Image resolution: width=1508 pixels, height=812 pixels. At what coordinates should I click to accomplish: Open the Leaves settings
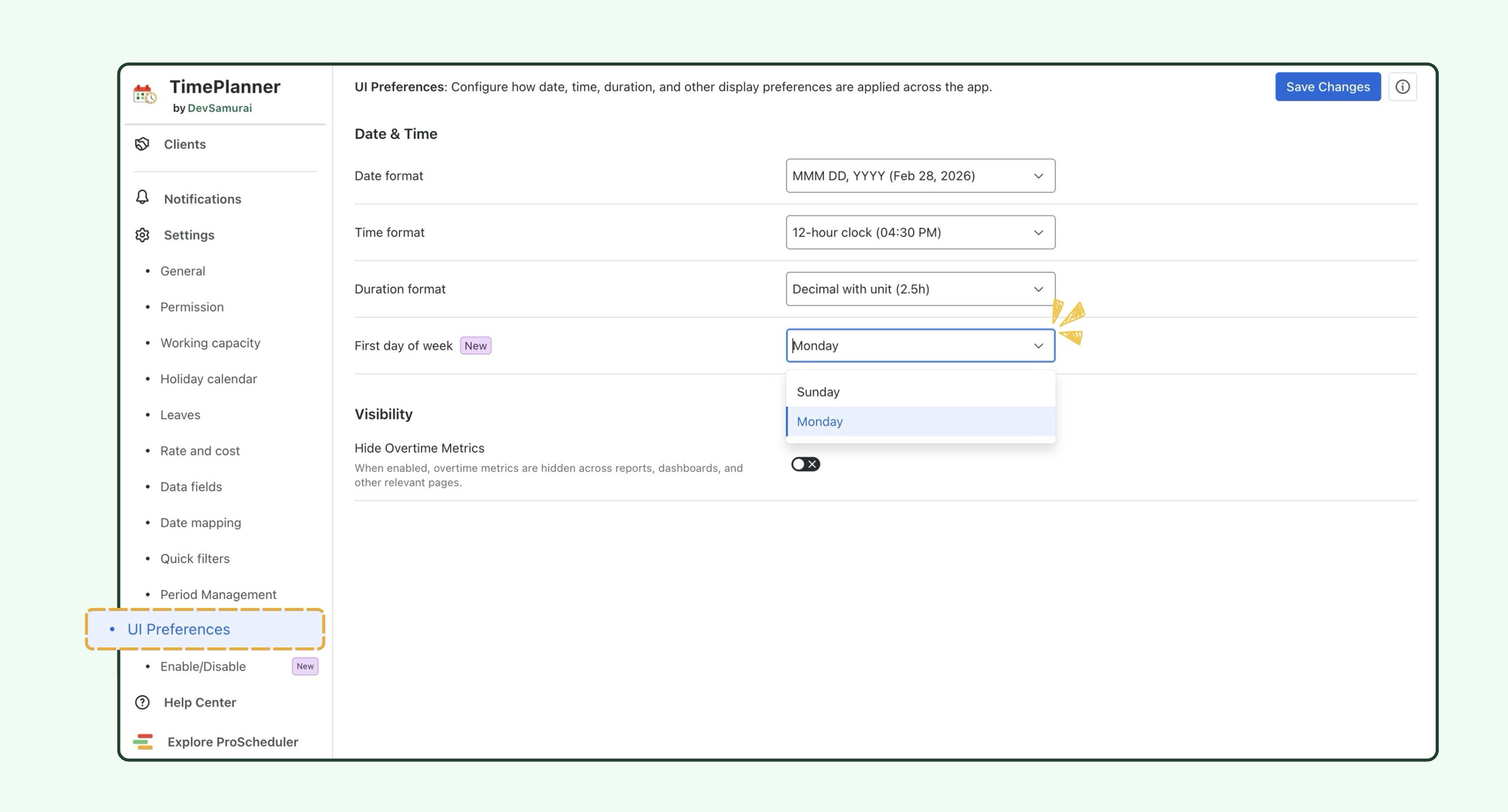181,415
